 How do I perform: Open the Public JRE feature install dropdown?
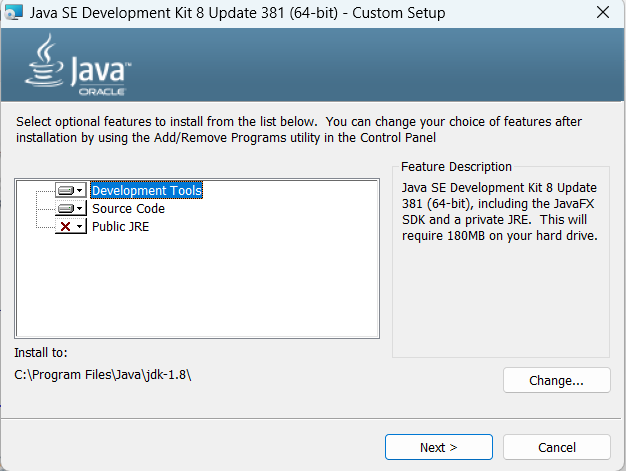(71, 226)
